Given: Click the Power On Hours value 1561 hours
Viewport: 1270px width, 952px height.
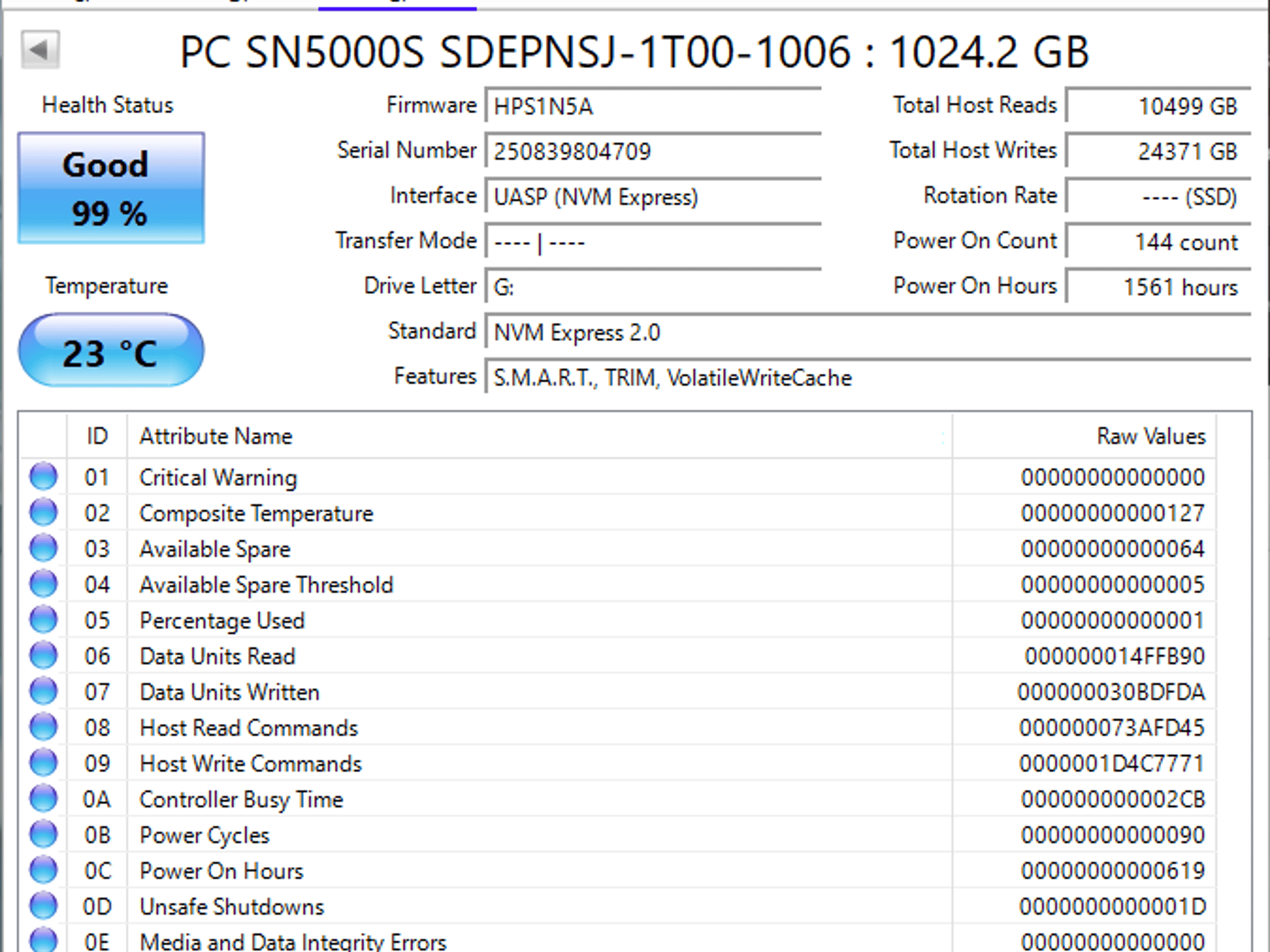Looking at the screenshot, I should coord(1158,287).
